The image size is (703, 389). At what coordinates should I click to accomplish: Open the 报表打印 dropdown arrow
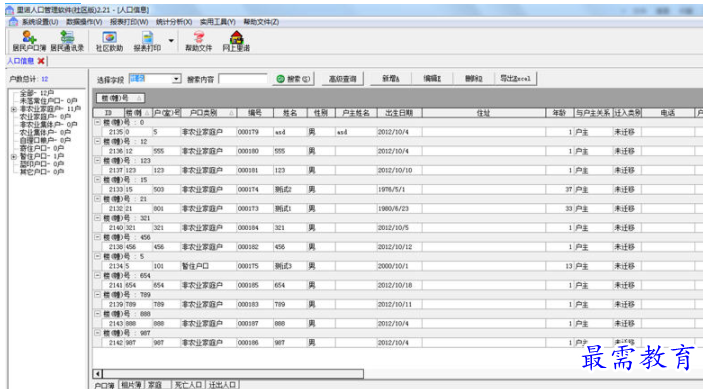(171, 41)
